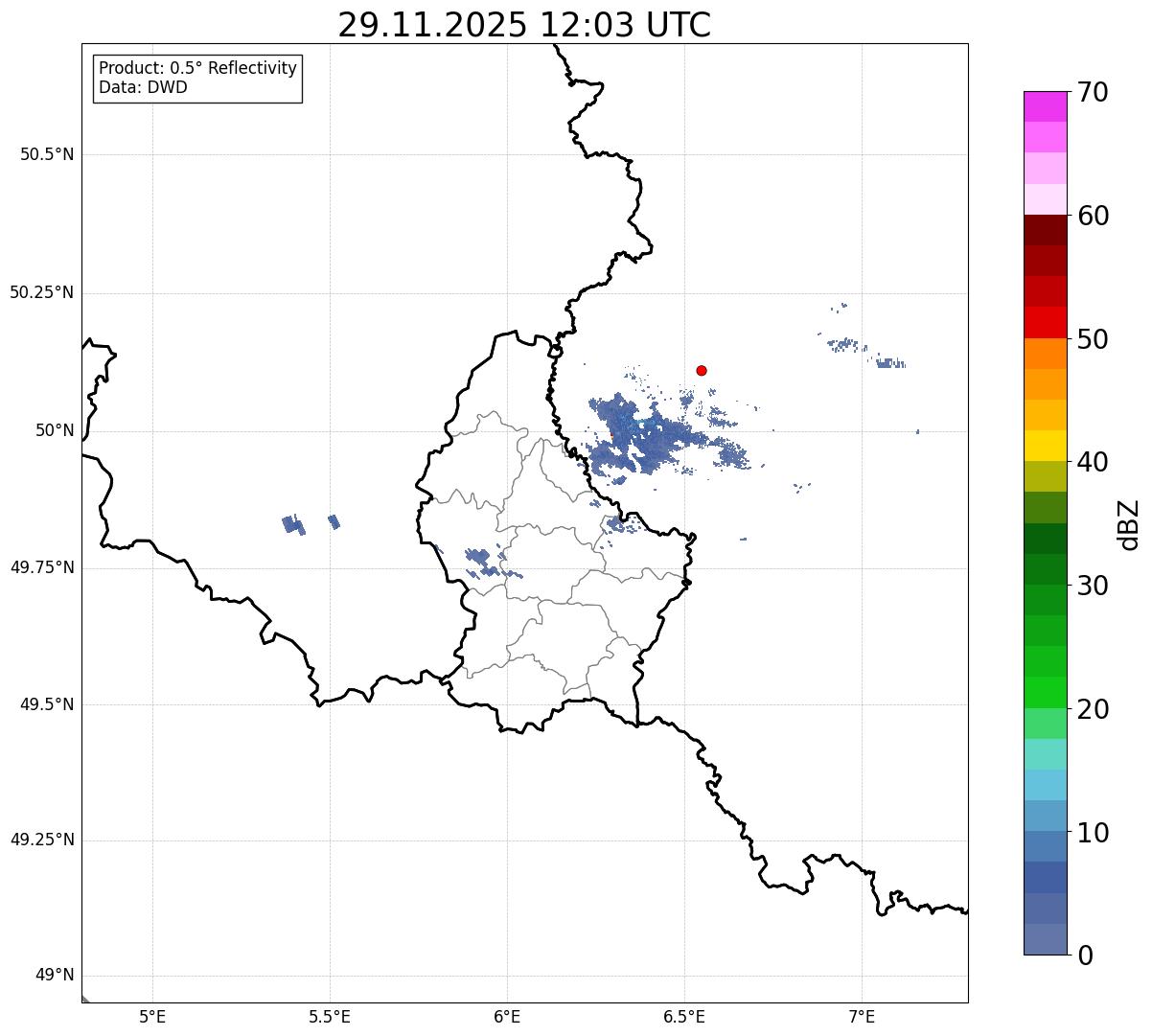Click the latitude label "50°N"

(x=55, y=430)
